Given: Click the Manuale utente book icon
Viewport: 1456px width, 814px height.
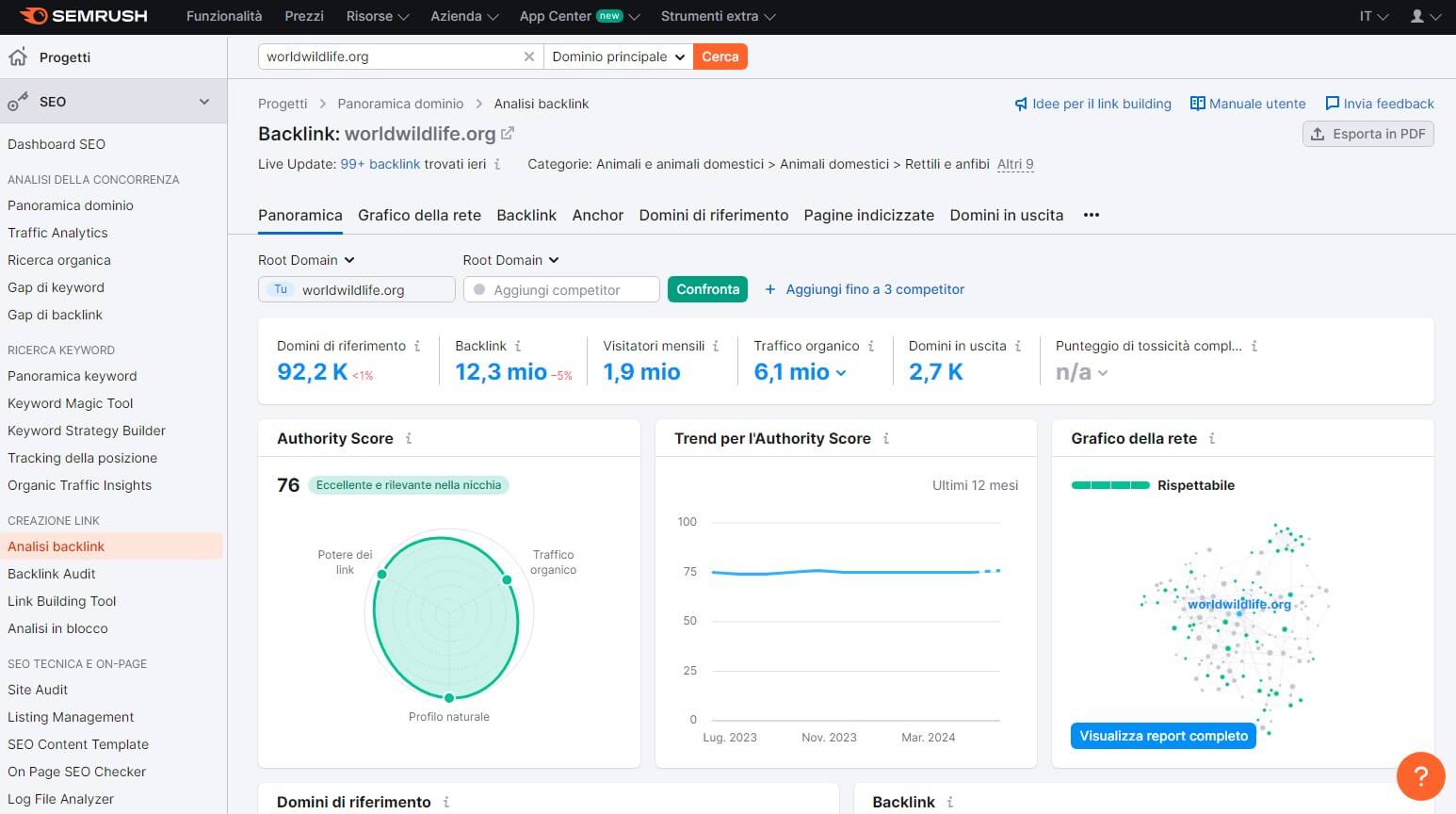Looking at the screenshot, I should tap(1197, 104).
